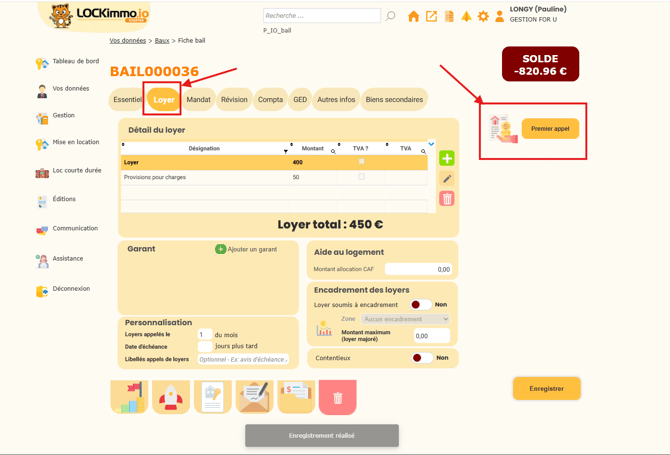Toggle the Contentieux switch
The height and width of the screenshot is (455, 670).
coord(421,358)
